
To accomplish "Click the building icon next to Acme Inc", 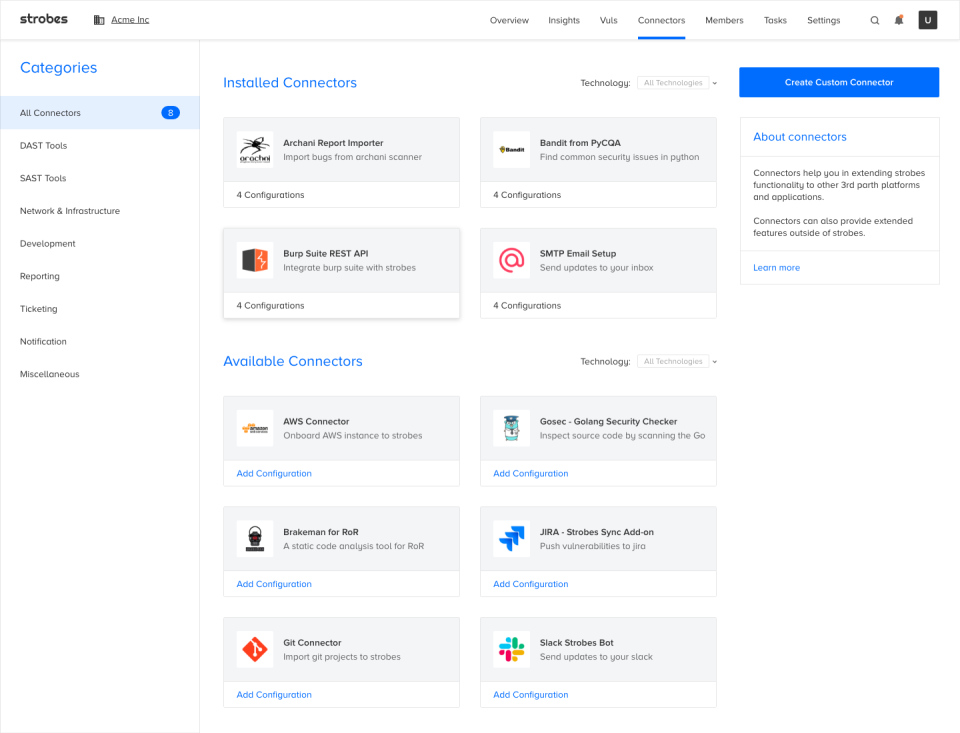I will [99, 20].
